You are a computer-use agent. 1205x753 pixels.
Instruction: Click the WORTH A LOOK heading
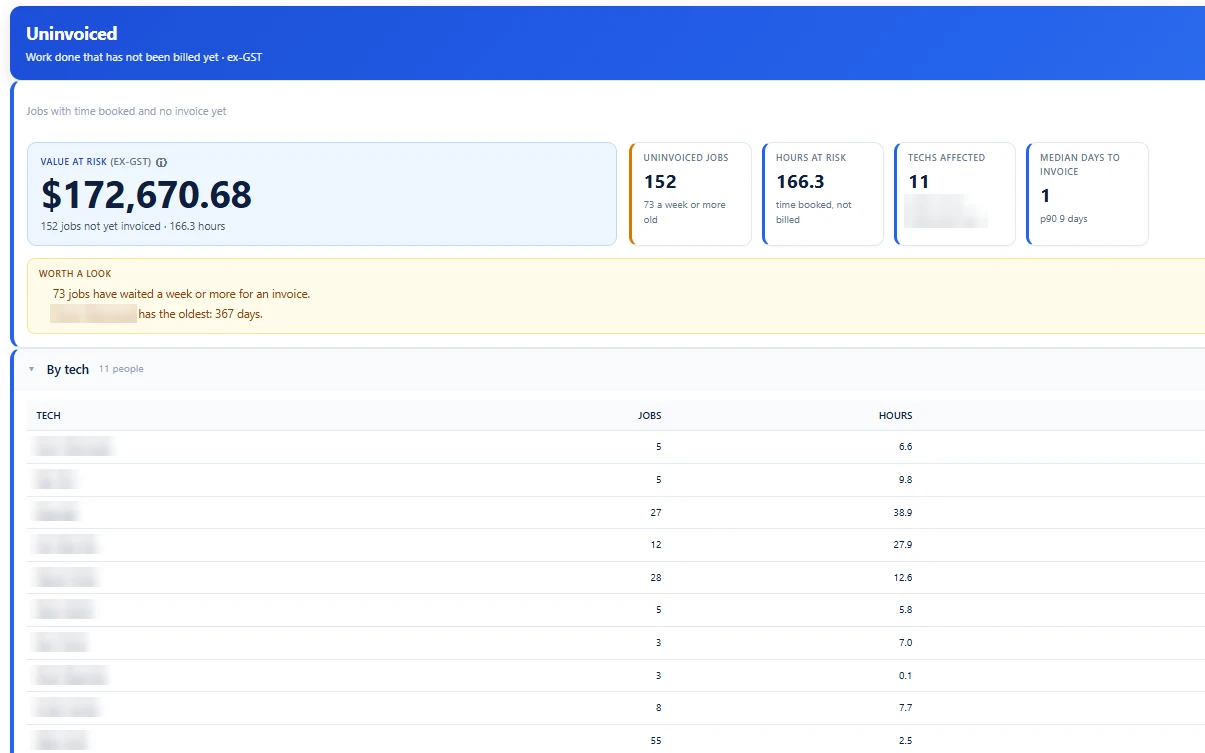(75, 274)
